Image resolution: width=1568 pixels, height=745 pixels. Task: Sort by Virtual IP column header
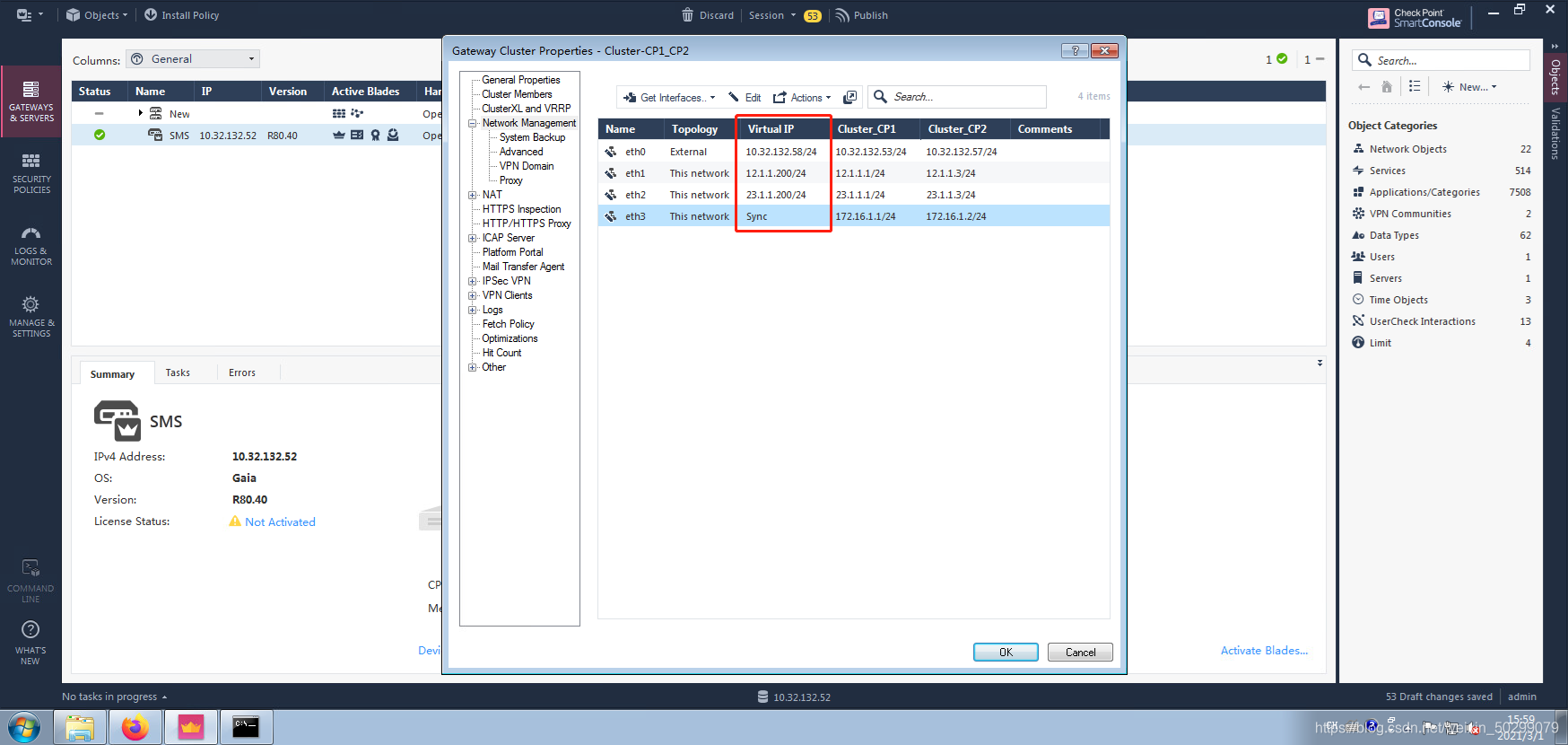coord(784,129)
